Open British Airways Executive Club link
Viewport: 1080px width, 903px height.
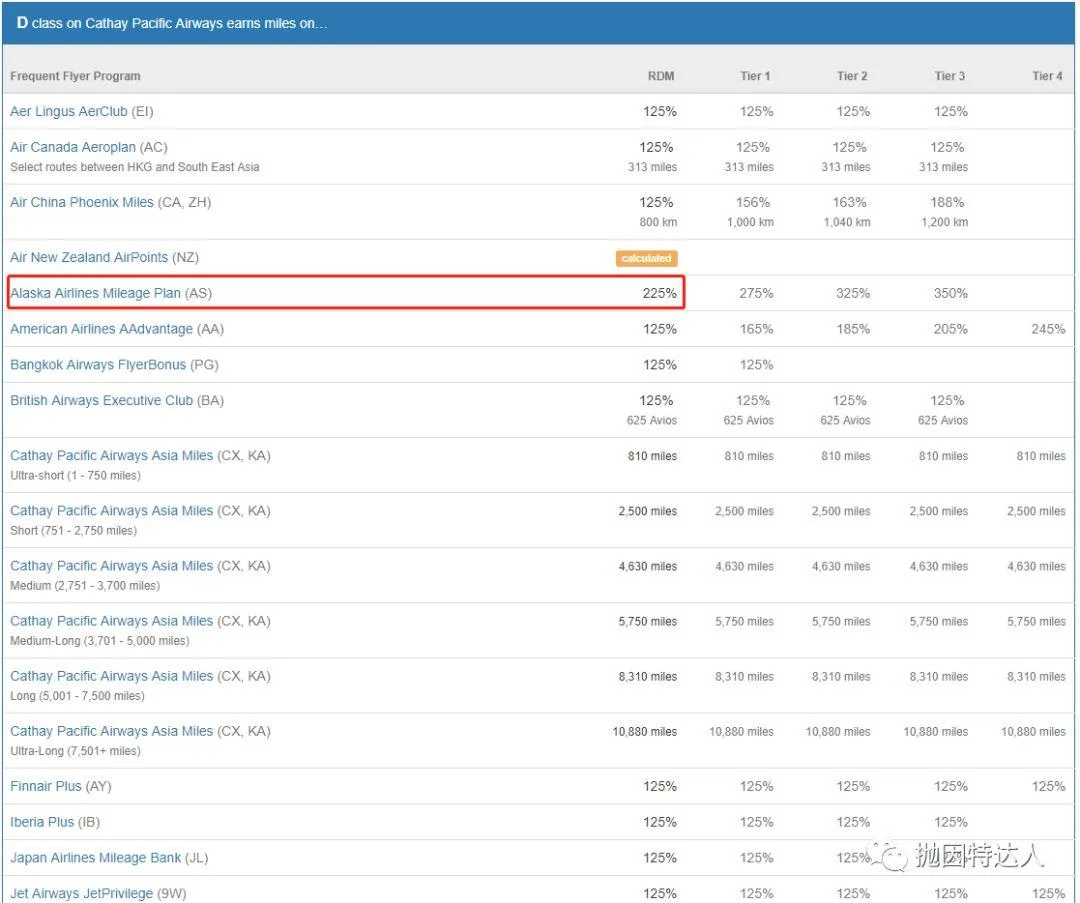(101, 401)
